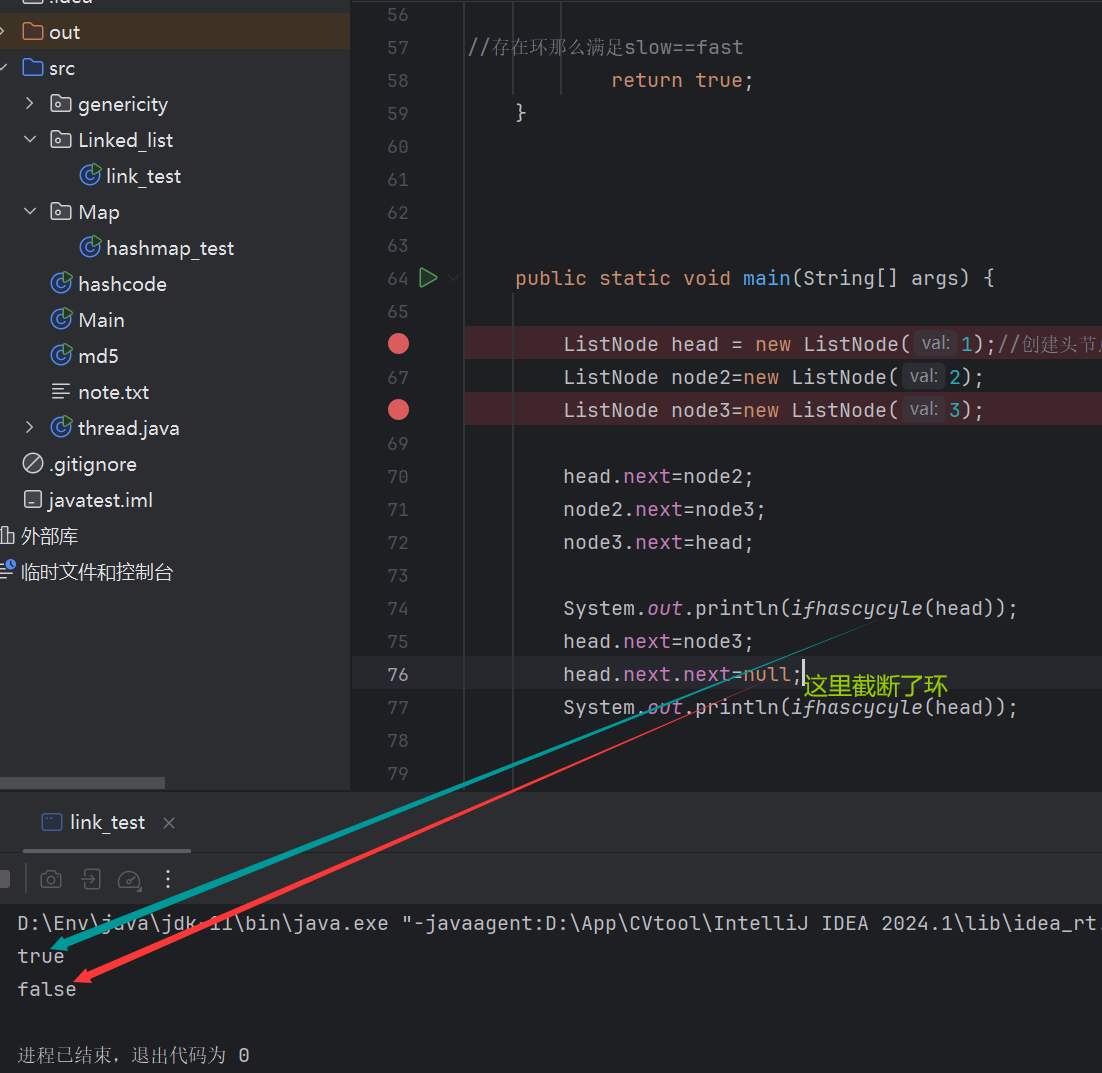The image size is (1102, 1073).
Task: Remove breakpoint on ListNode head line
Action: 398,344
